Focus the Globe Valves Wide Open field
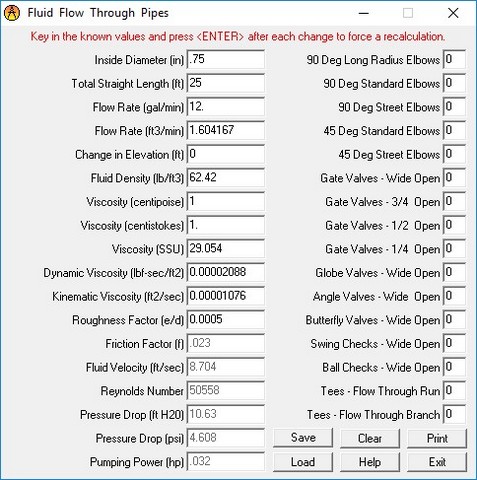This screenshot has width=477, height=480. 454,272
